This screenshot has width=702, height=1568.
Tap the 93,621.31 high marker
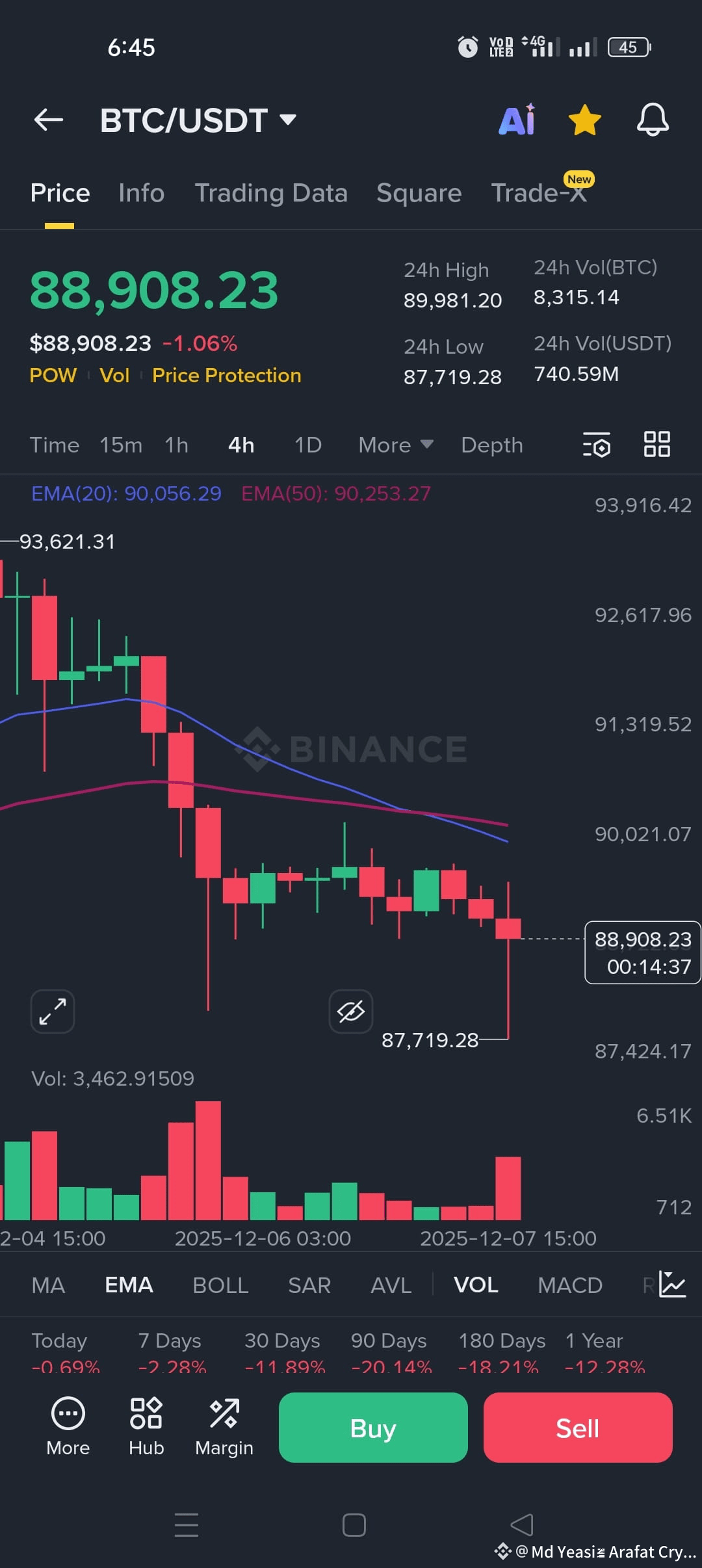point(67,542)
